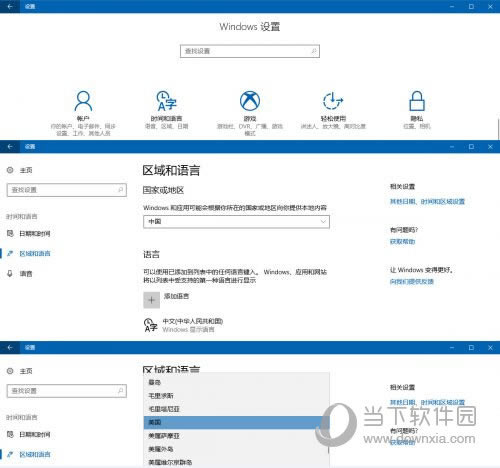Open the 帐户 (Accounts) person icon
This screenshot has width=500, height=468.
pyautogui.click(x=83, y=101)
